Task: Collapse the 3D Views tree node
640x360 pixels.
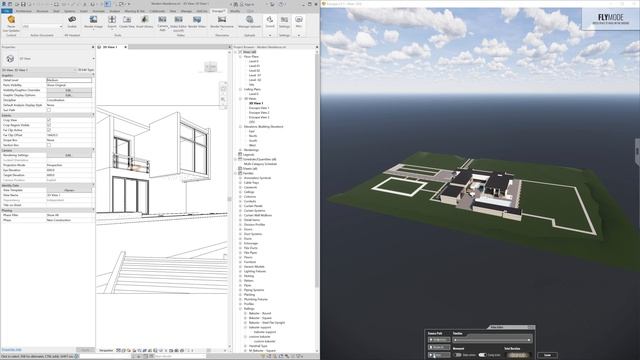Action: (240, 99)
